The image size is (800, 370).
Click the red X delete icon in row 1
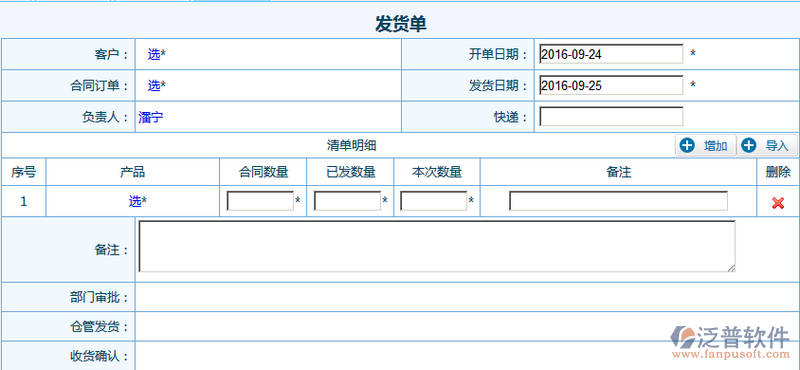pyautogui.click(x=778, y=203)
